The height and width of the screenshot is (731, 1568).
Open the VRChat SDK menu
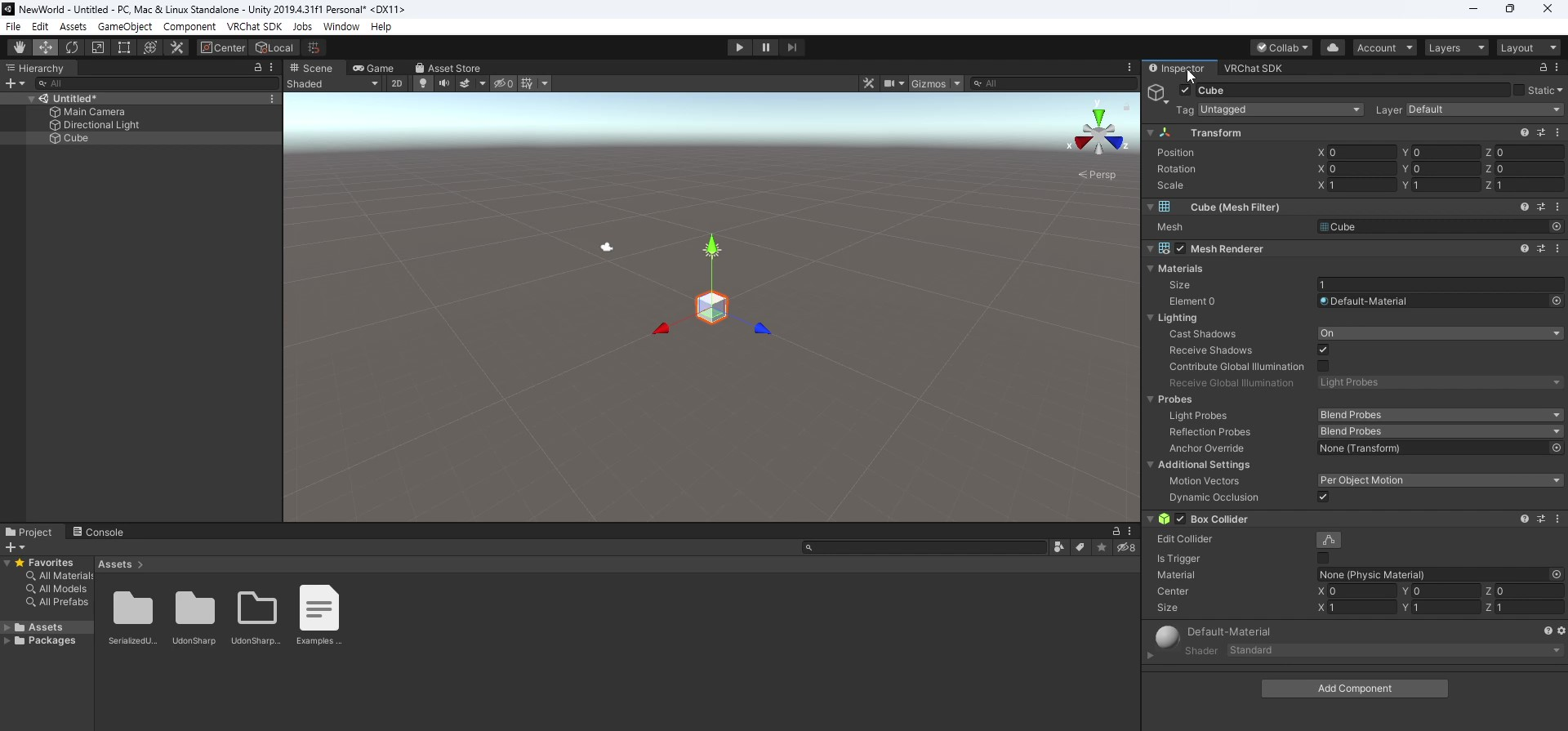(x=254, y=26)
